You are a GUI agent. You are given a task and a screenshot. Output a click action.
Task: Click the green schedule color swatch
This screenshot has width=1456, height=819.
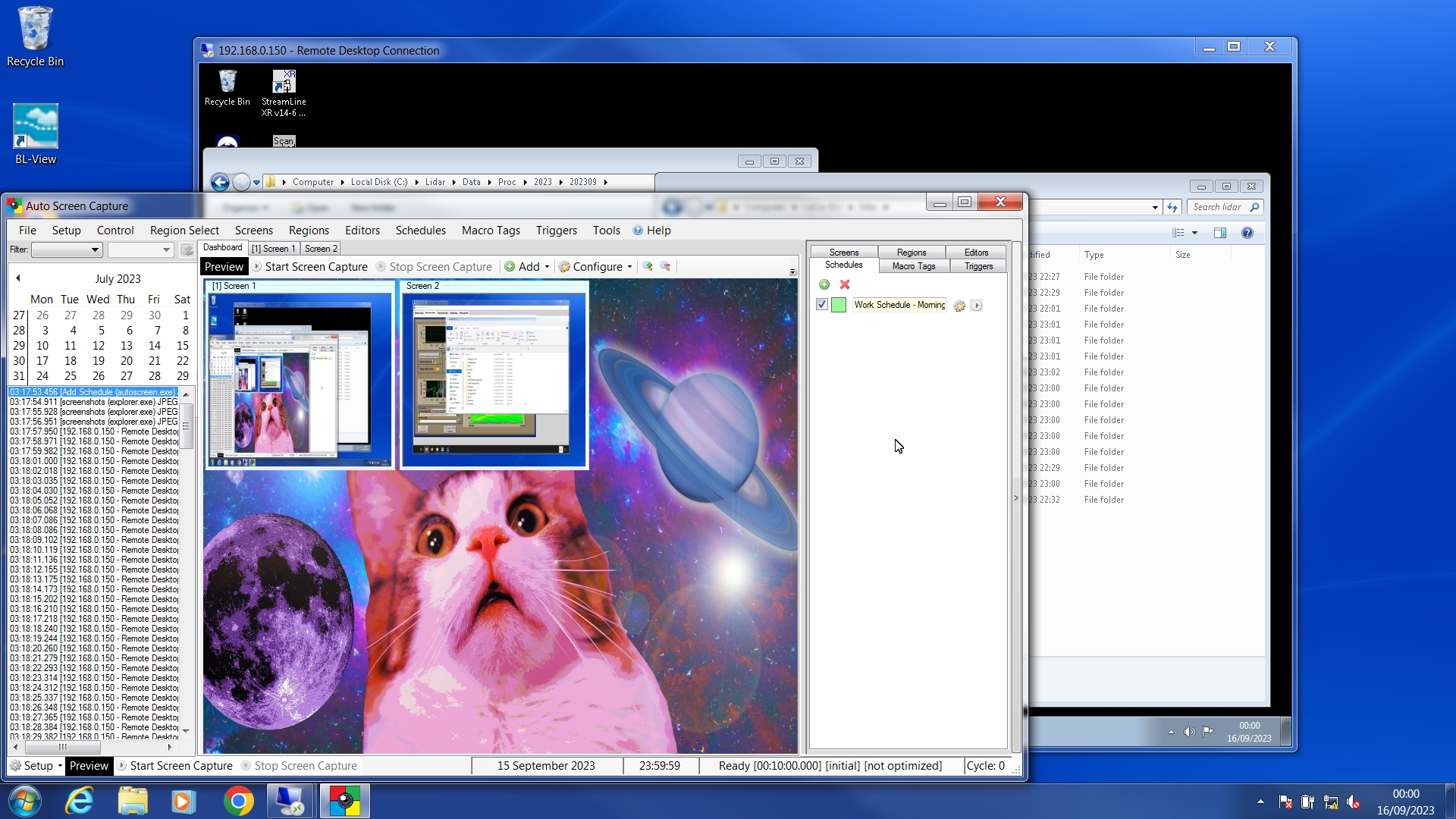[839, 305]
